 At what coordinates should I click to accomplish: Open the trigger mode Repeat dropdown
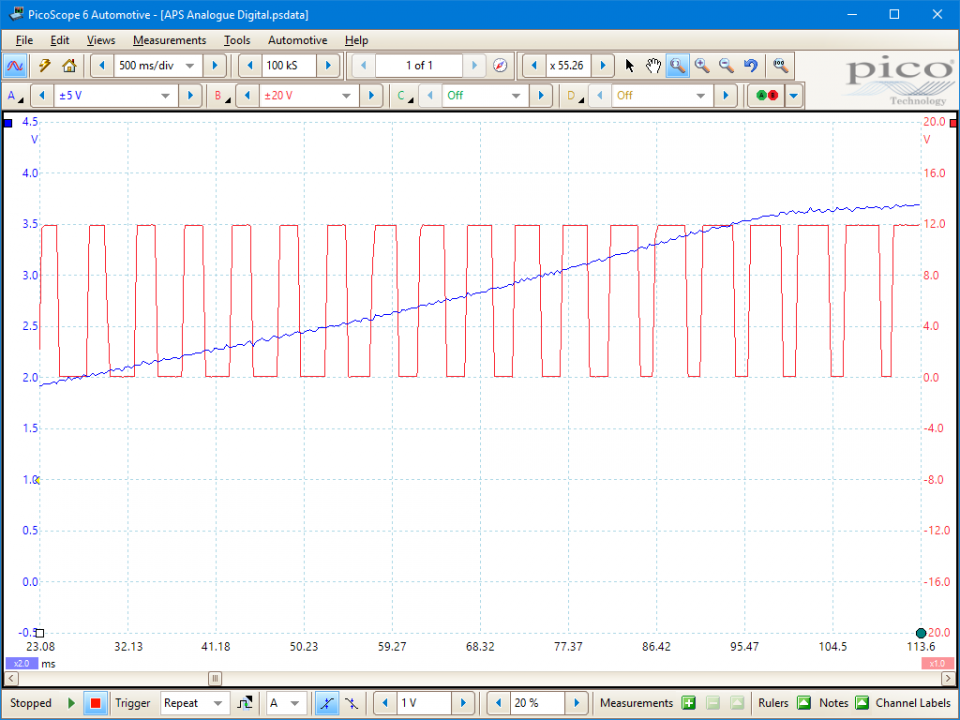point(219,703)
